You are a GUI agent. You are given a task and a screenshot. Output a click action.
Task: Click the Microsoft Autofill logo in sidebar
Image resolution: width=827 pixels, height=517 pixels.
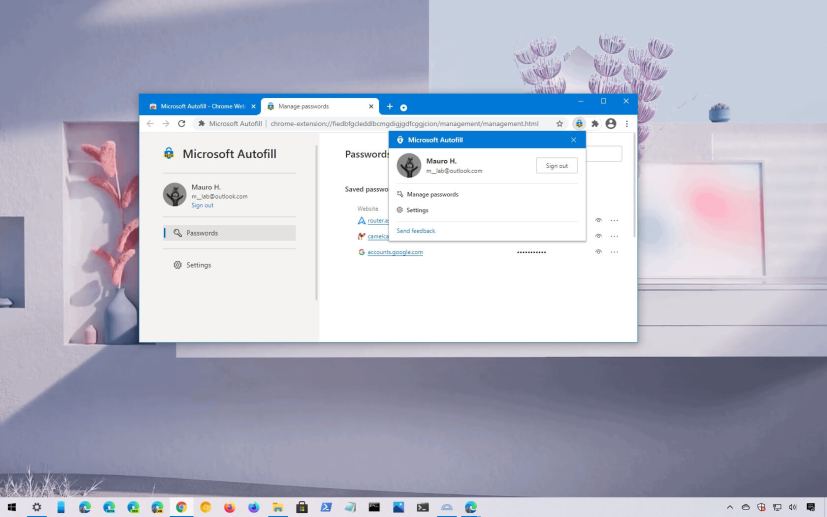[x=169, y=154]
